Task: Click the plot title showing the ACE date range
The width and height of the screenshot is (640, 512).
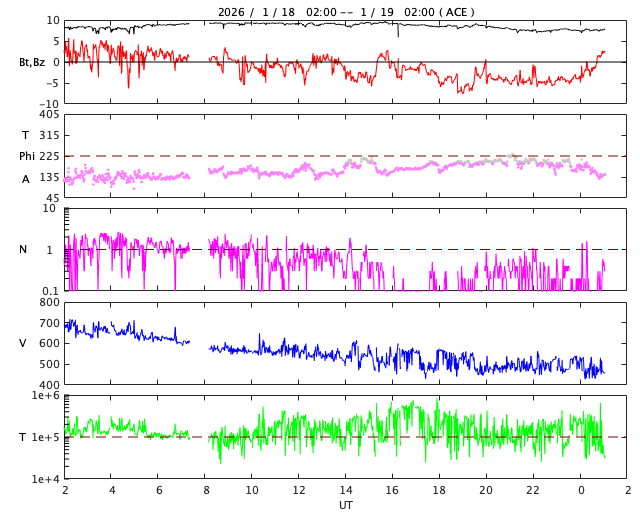Action: (x=346, y=12)
